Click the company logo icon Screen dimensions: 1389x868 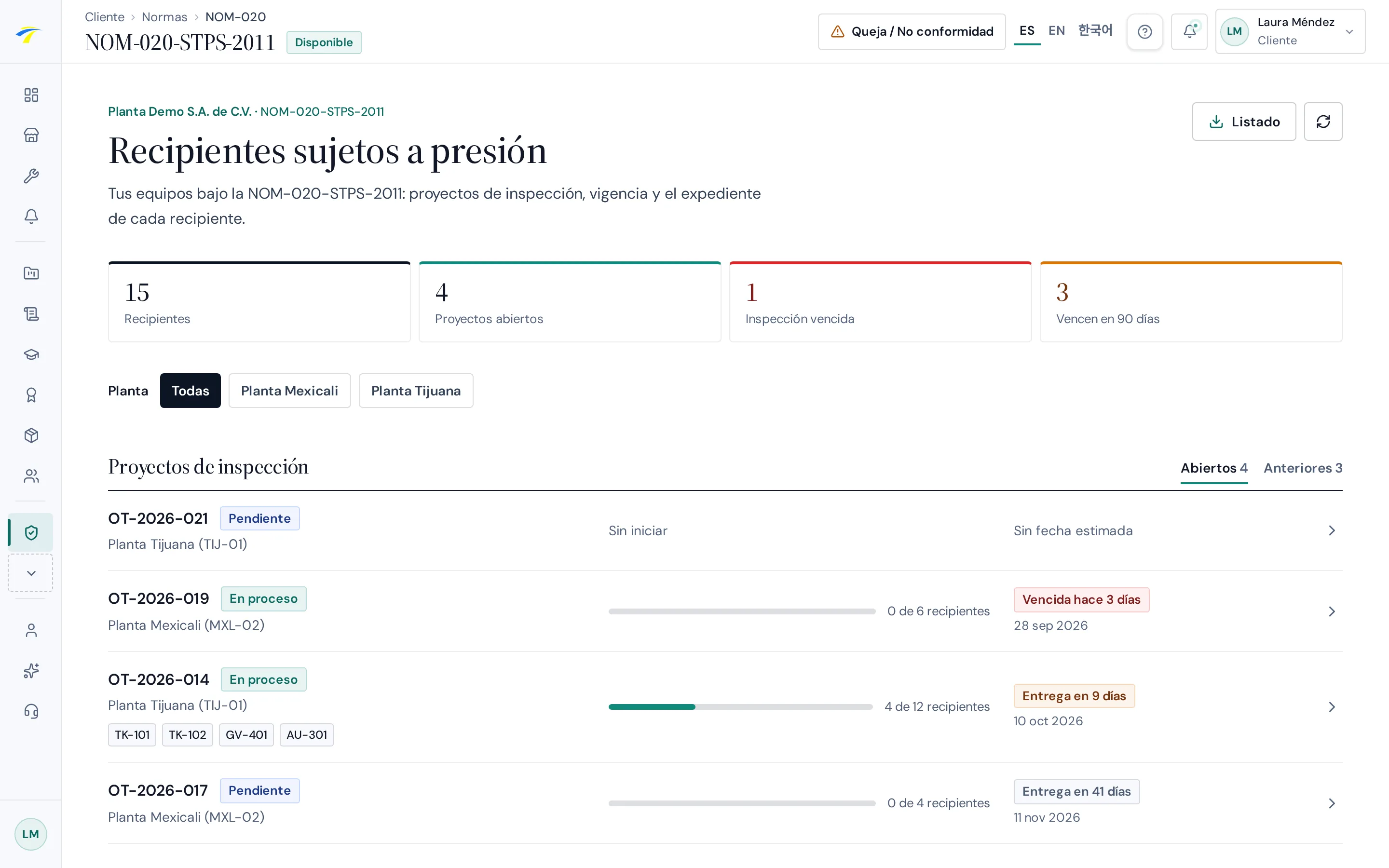pos(29,34)
